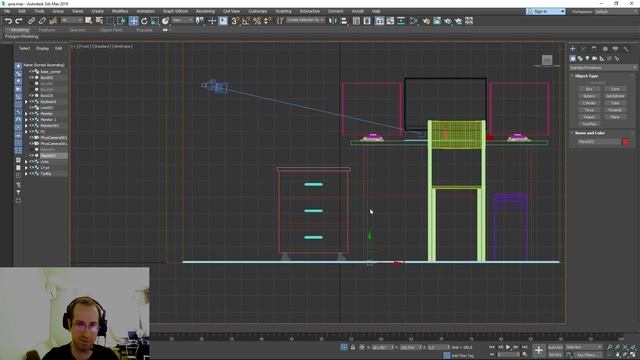This screenshot has height=360, width=640.
Task: Toggle the selection lock icon in status bar
Action: [353, 347]
